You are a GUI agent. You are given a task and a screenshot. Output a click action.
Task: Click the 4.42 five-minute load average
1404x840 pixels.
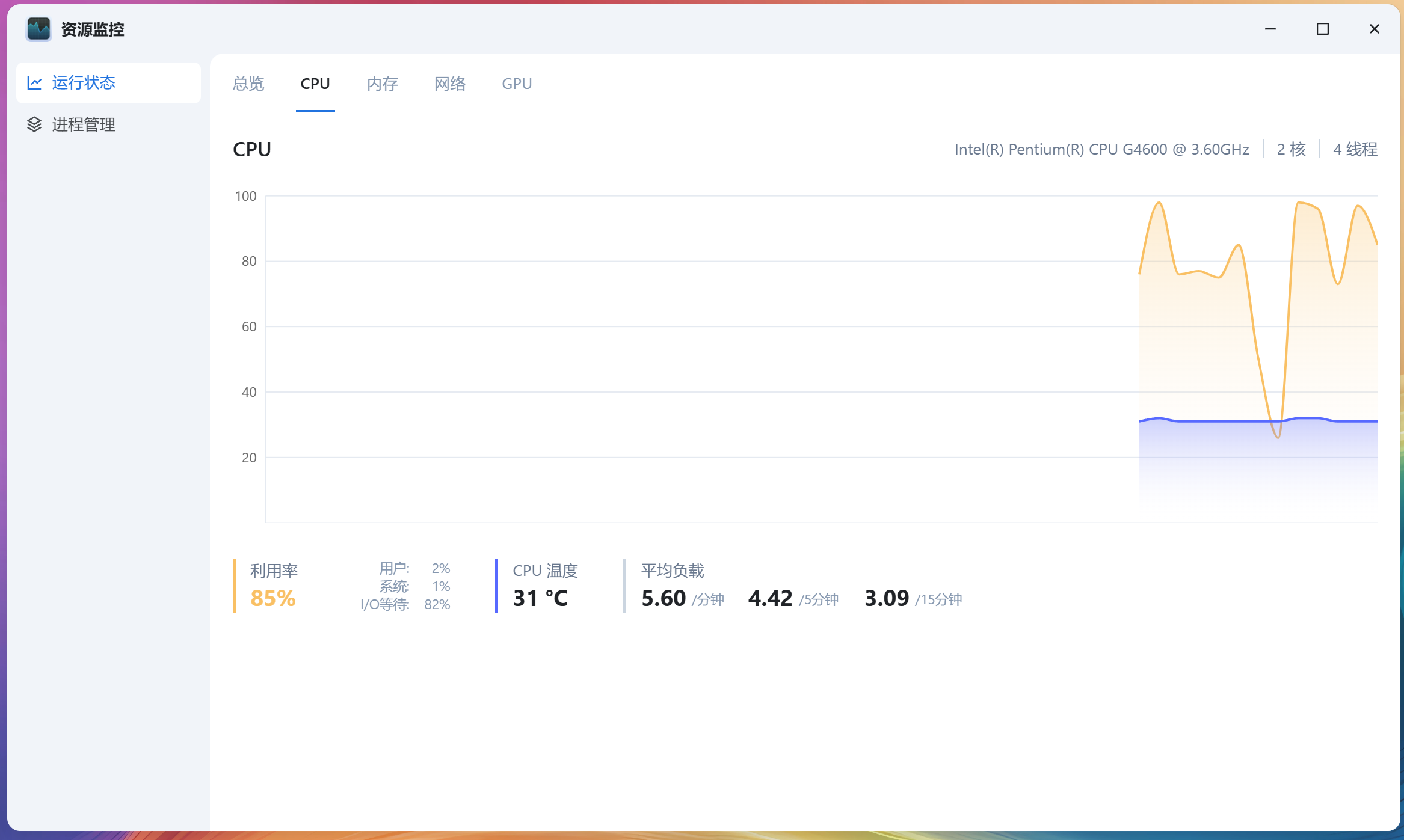(770, 598)
